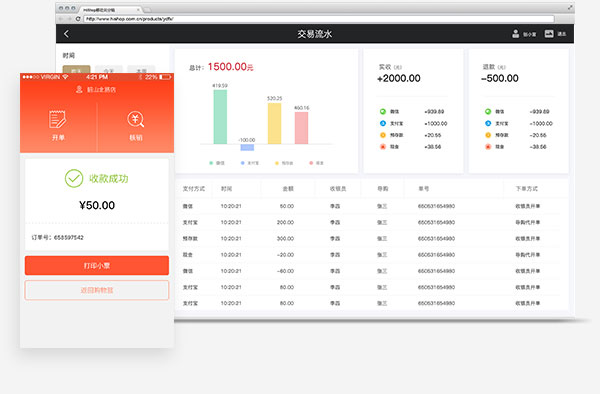The height and width of the screenshot is (394, 600).
Task: Click blue 支付宝 legend dot under chart
Action: pos(242,163)
